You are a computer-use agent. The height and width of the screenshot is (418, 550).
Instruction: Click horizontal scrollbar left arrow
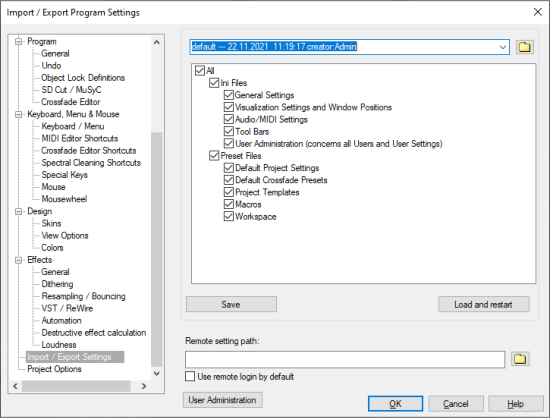[15, 386]
